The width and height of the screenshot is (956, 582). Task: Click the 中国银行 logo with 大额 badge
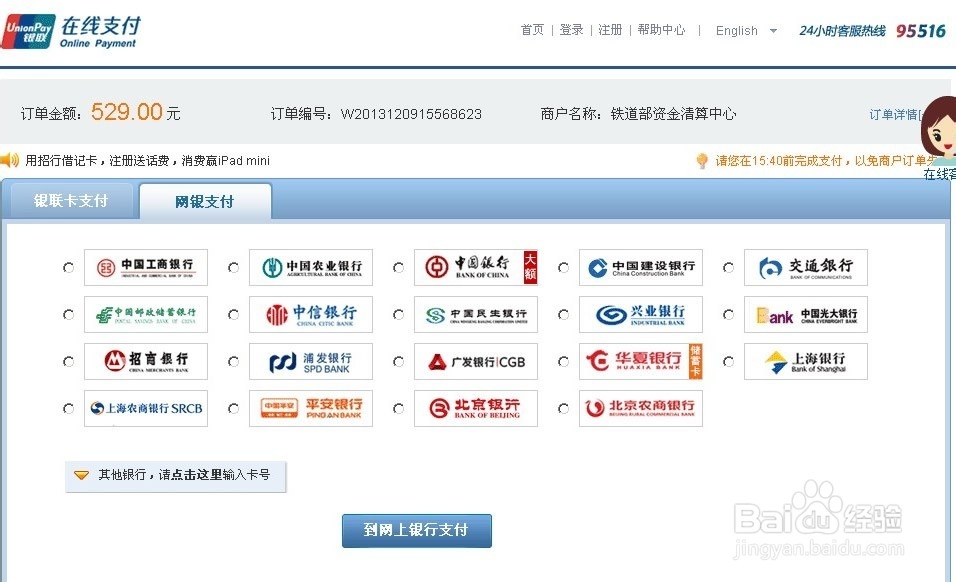click(x=476, y=266)
